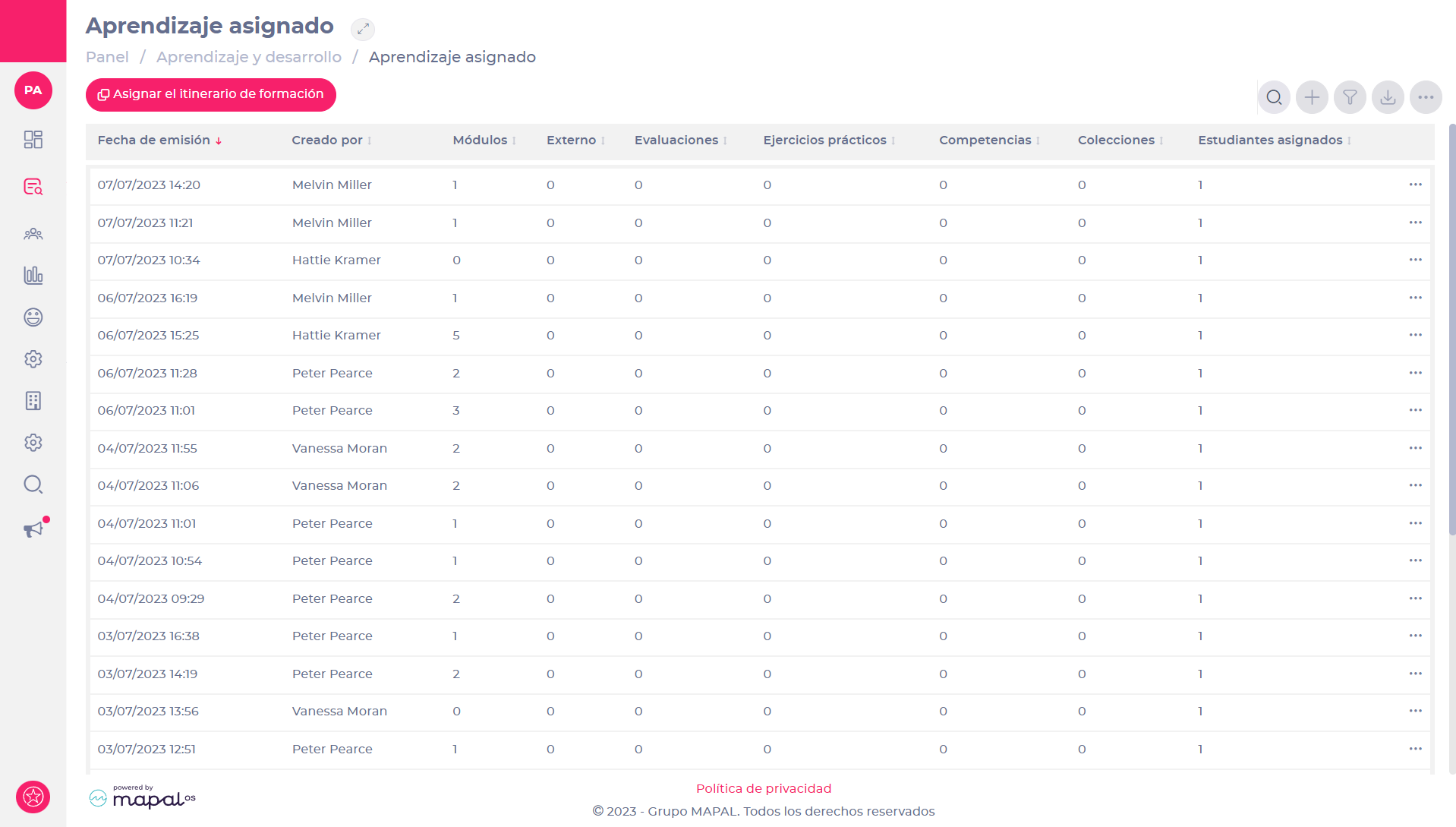The image size is (1456, 827).
Task: Click the 04/07/2023 10:54 date cell
Action: pyautogui.click(x=150, y=560)
